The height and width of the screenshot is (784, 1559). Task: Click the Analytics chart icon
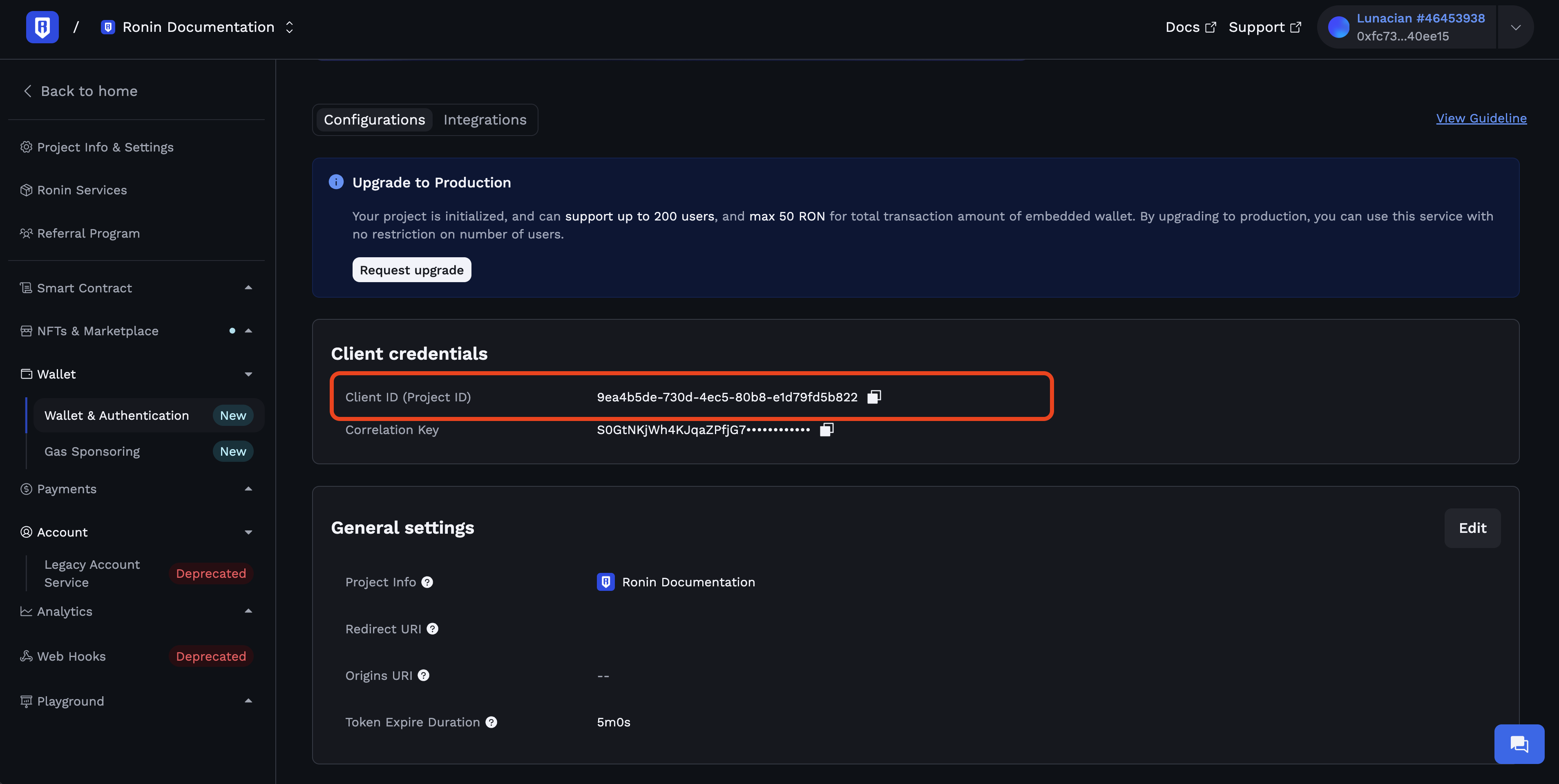(26, 612)
